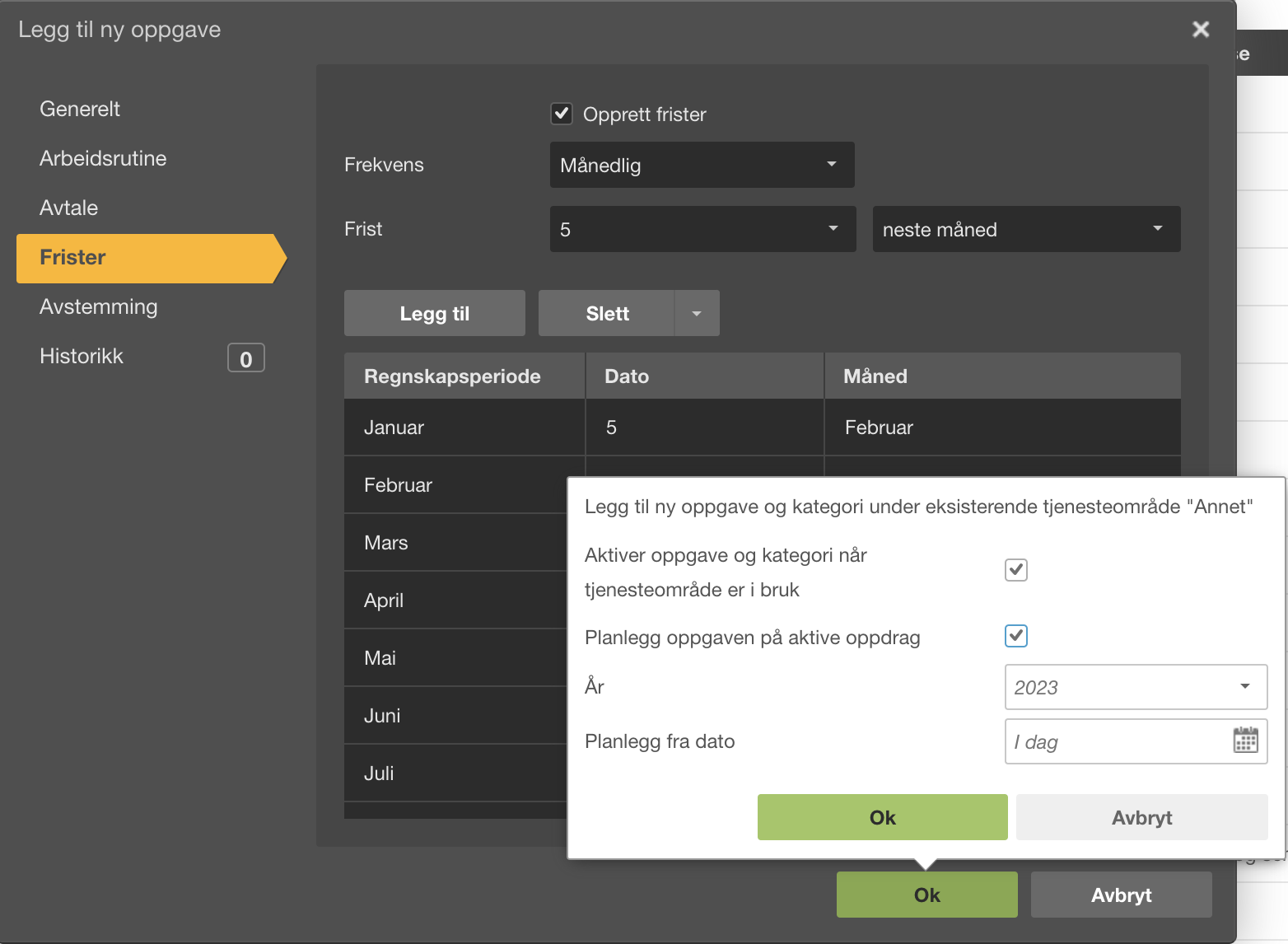Screen dimensions: 1288x944
Task: Select the Frister tab
Action: pos(151,258)
